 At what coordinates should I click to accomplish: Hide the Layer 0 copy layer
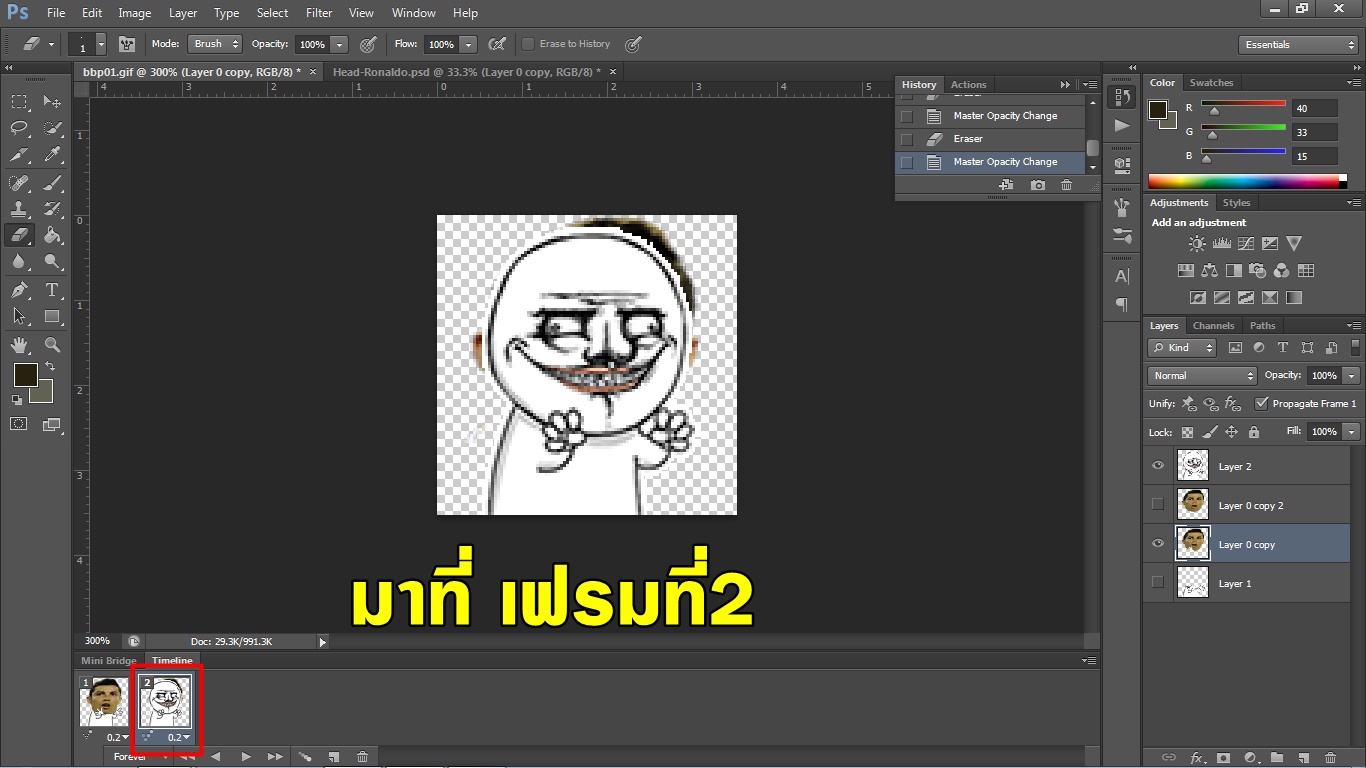1158,544
